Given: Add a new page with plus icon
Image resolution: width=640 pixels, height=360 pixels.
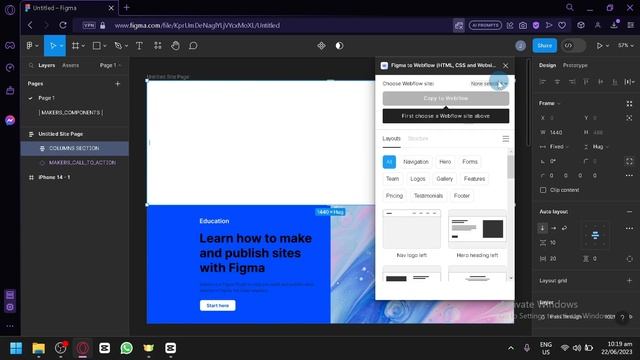Looking at the screenshot, I should (x=118, y=84).
